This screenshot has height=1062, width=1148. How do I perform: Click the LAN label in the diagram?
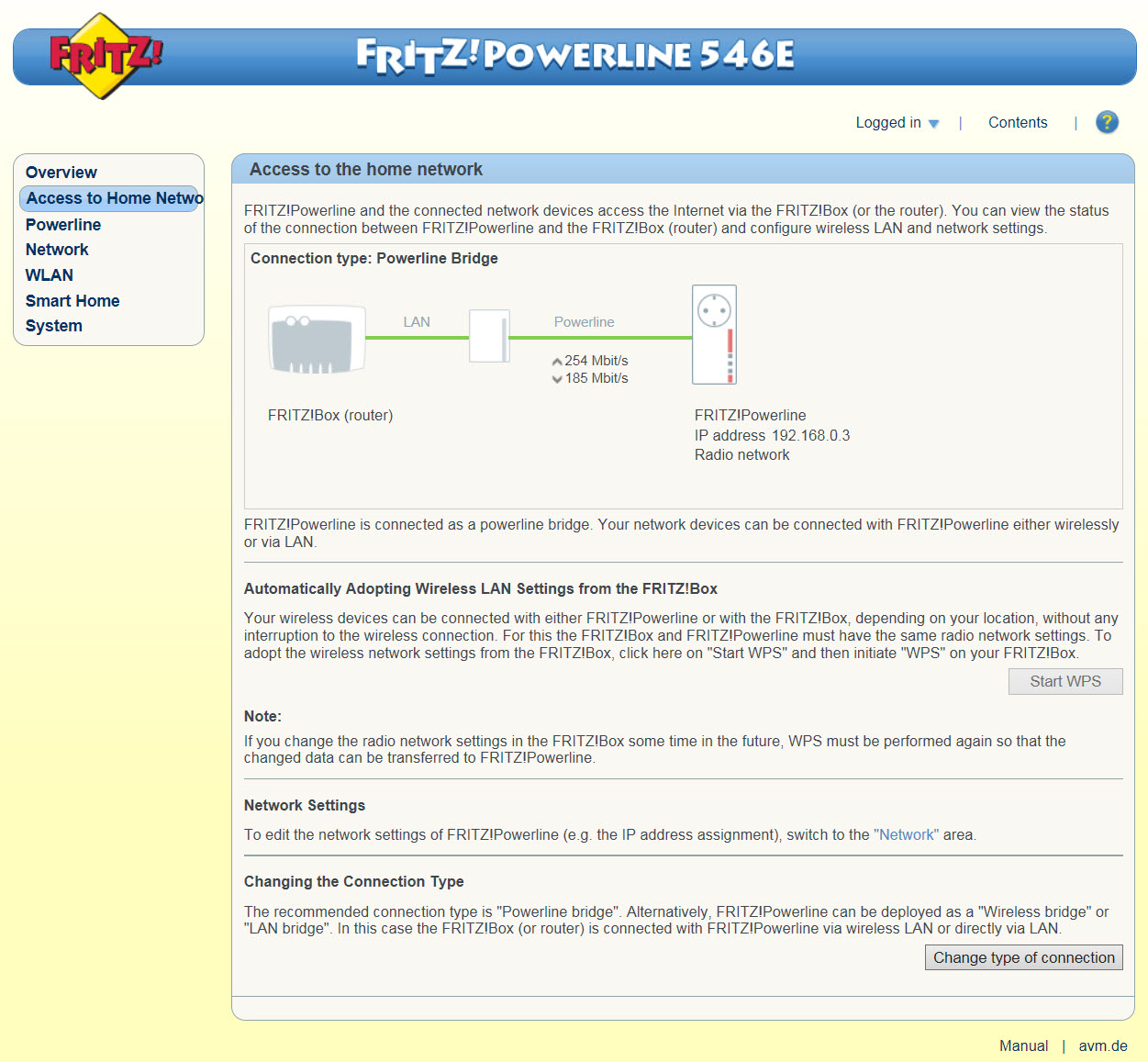click(417, 322)
